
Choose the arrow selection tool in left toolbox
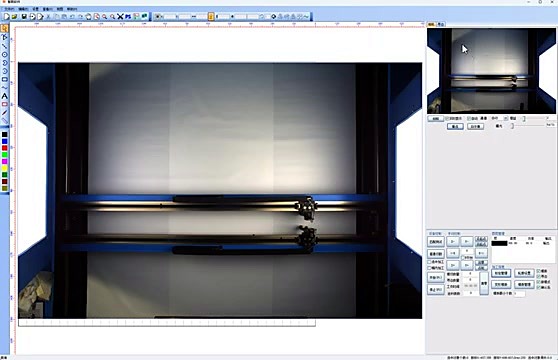(x=4, y=29)
